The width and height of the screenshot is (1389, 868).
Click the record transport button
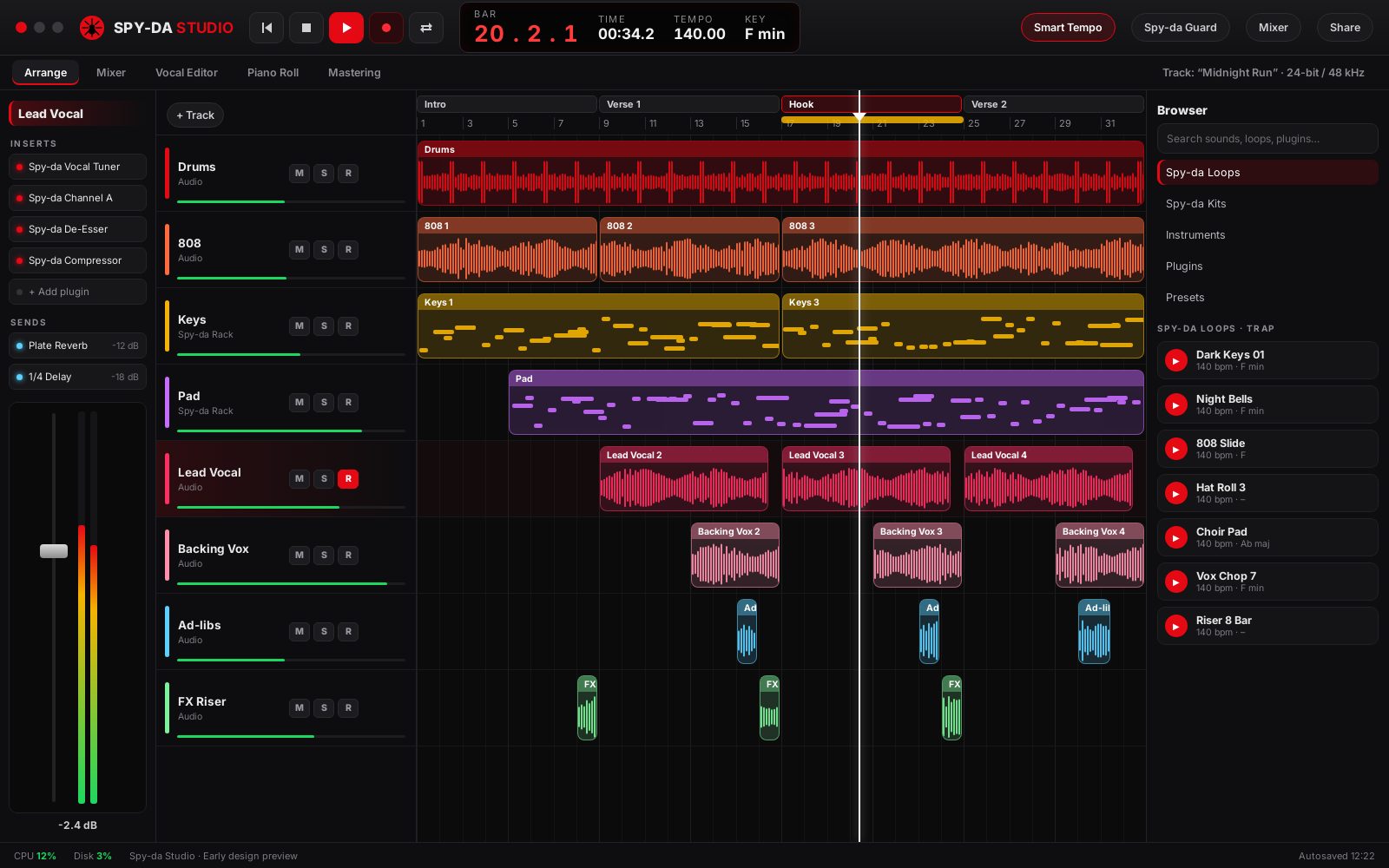click(x=386, y=28)
